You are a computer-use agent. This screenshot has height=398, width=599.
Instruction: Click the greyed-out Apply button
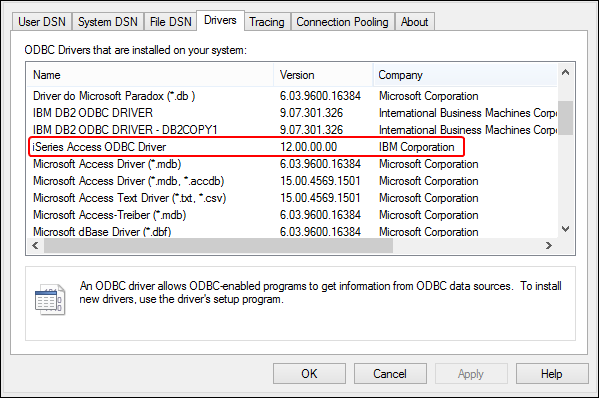point(471,373)
